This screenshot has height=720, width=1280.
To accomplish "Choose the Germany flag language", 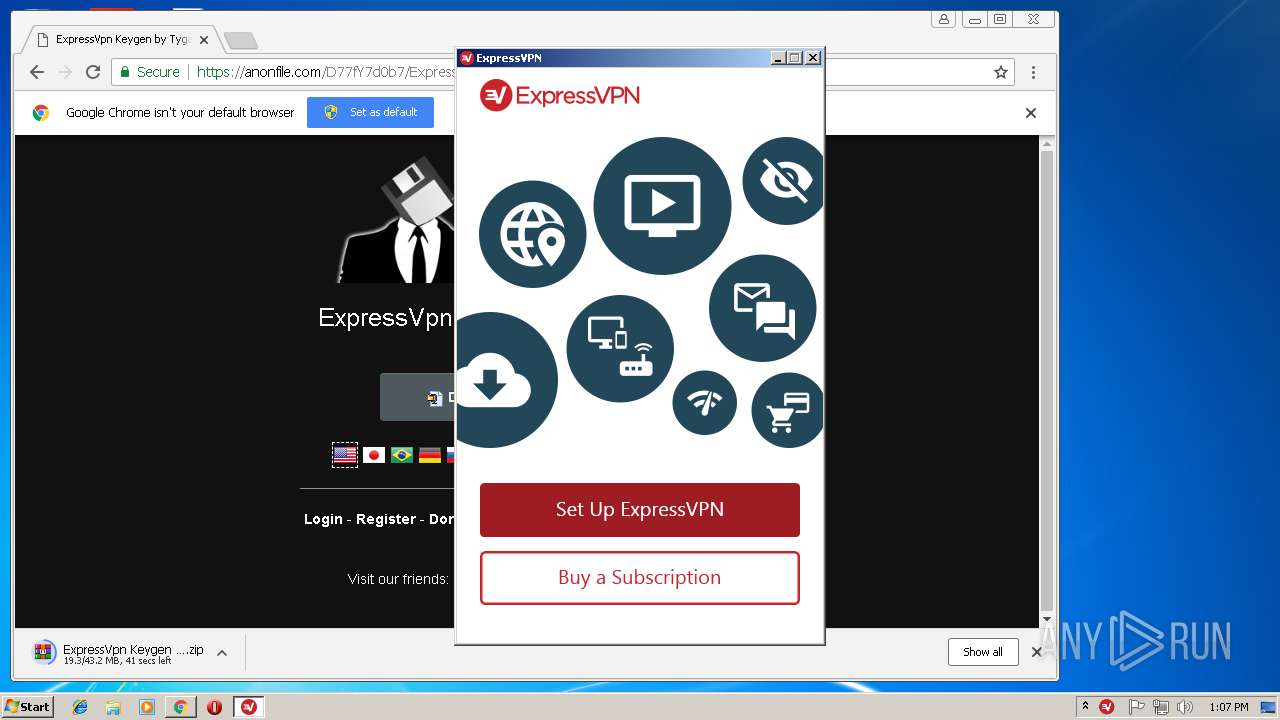I will pos(430,455).
